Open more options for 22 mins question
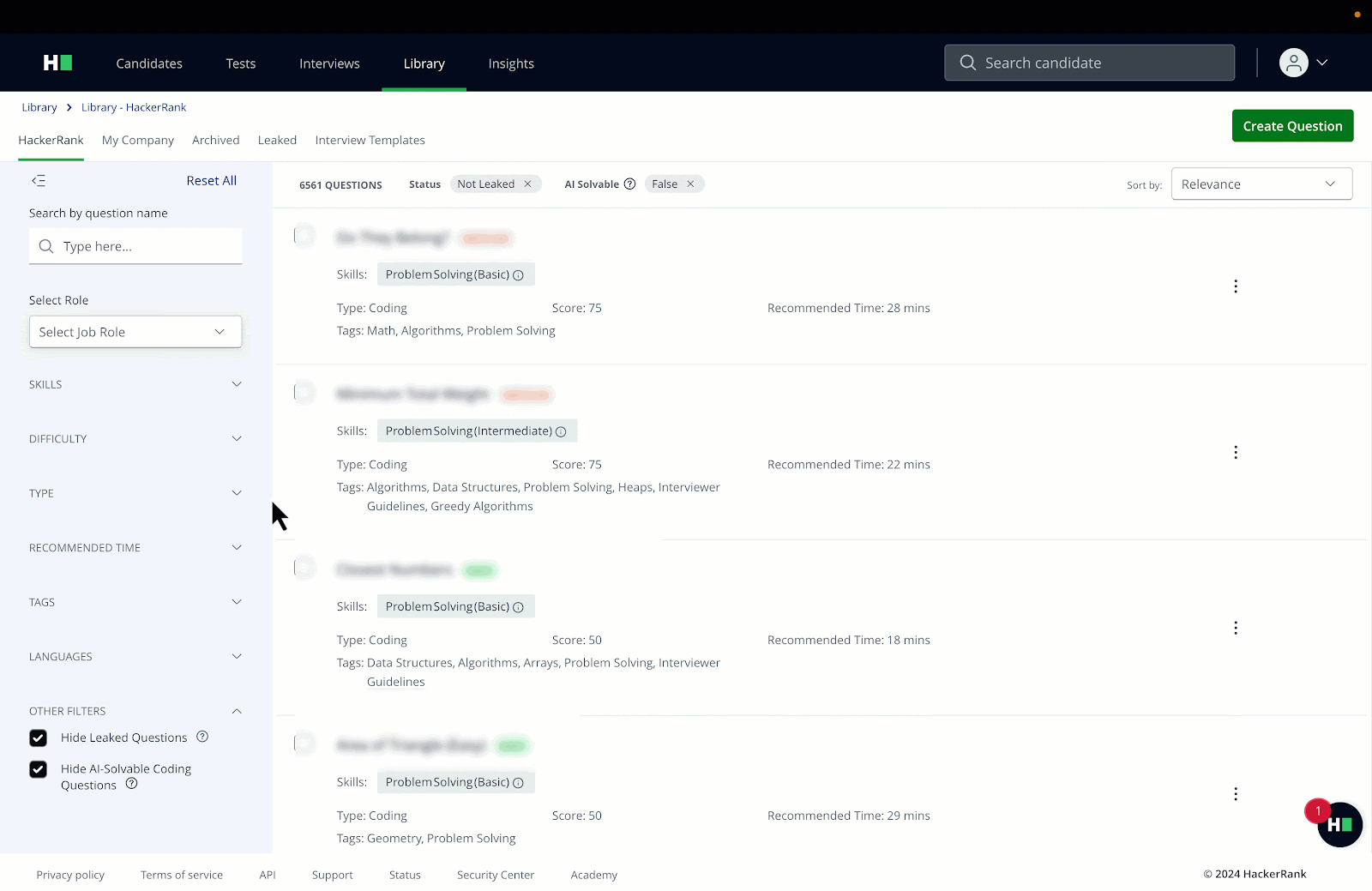The width and height of the screenshot is (1372, 891). click(1235, 452)
